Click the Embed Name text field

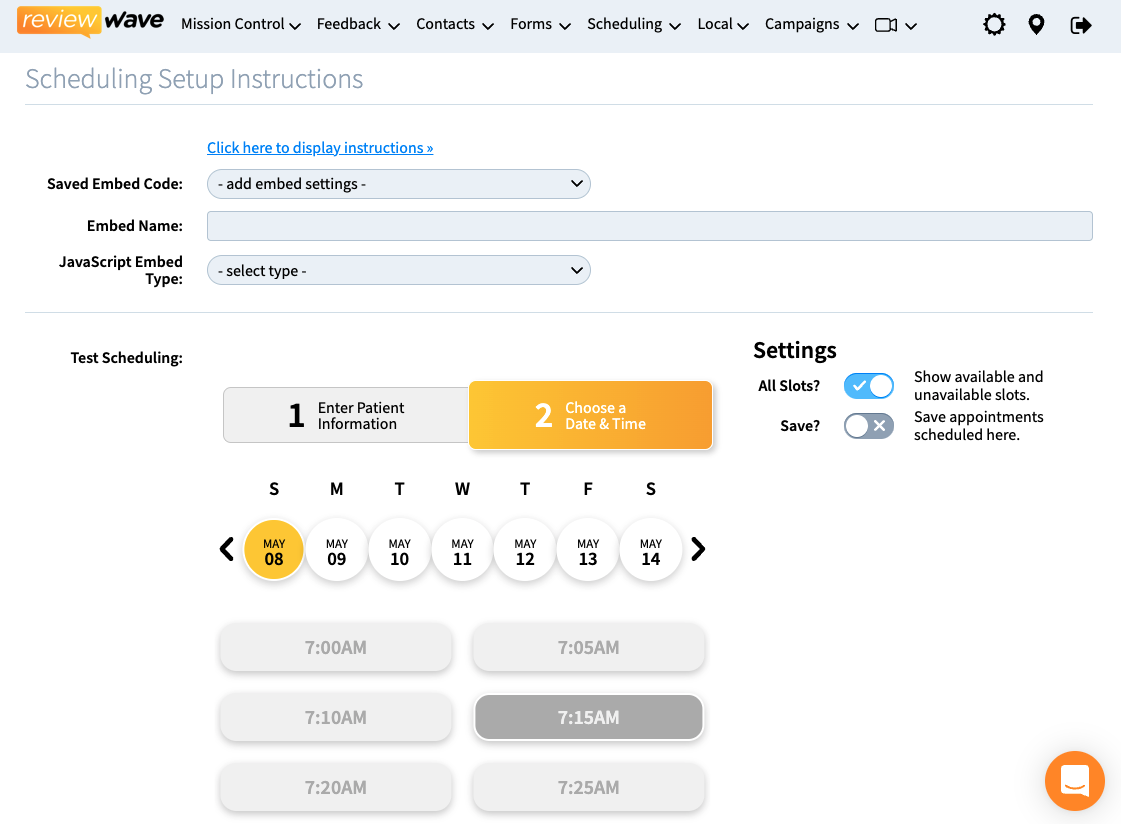click(x=649, y=226)
